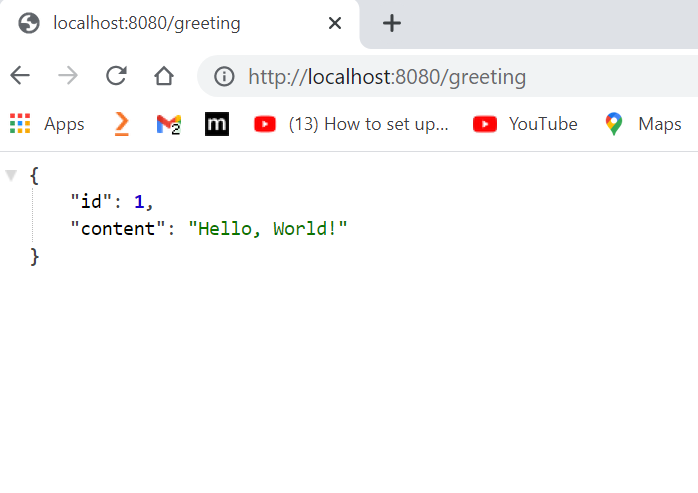The height and width of the screenshot is (493, 698).
Task: Open the Apps grid shortcut
Action: point(20,123)
